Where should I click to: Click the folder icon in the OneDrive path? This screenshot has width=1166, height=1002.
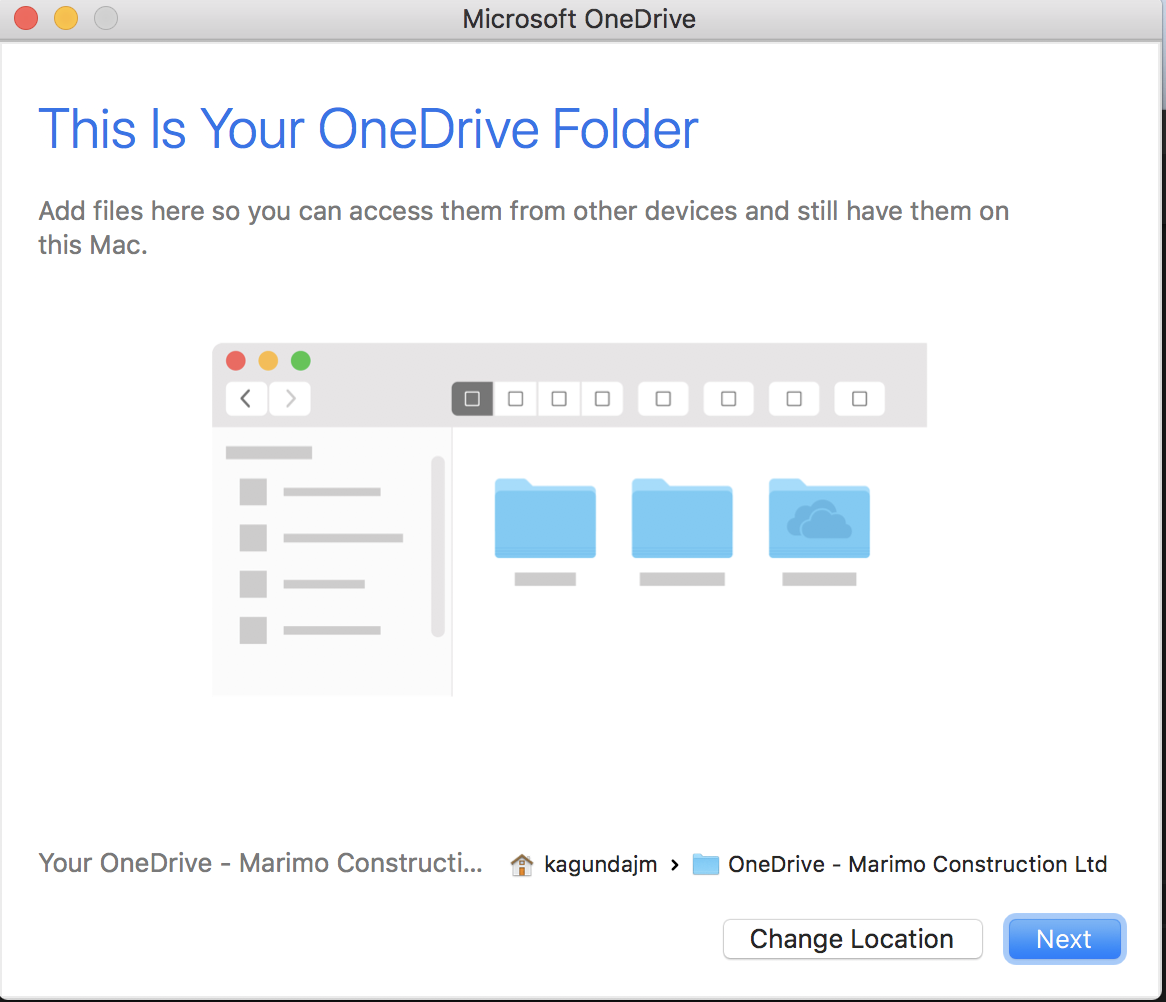tap(705, 864)
